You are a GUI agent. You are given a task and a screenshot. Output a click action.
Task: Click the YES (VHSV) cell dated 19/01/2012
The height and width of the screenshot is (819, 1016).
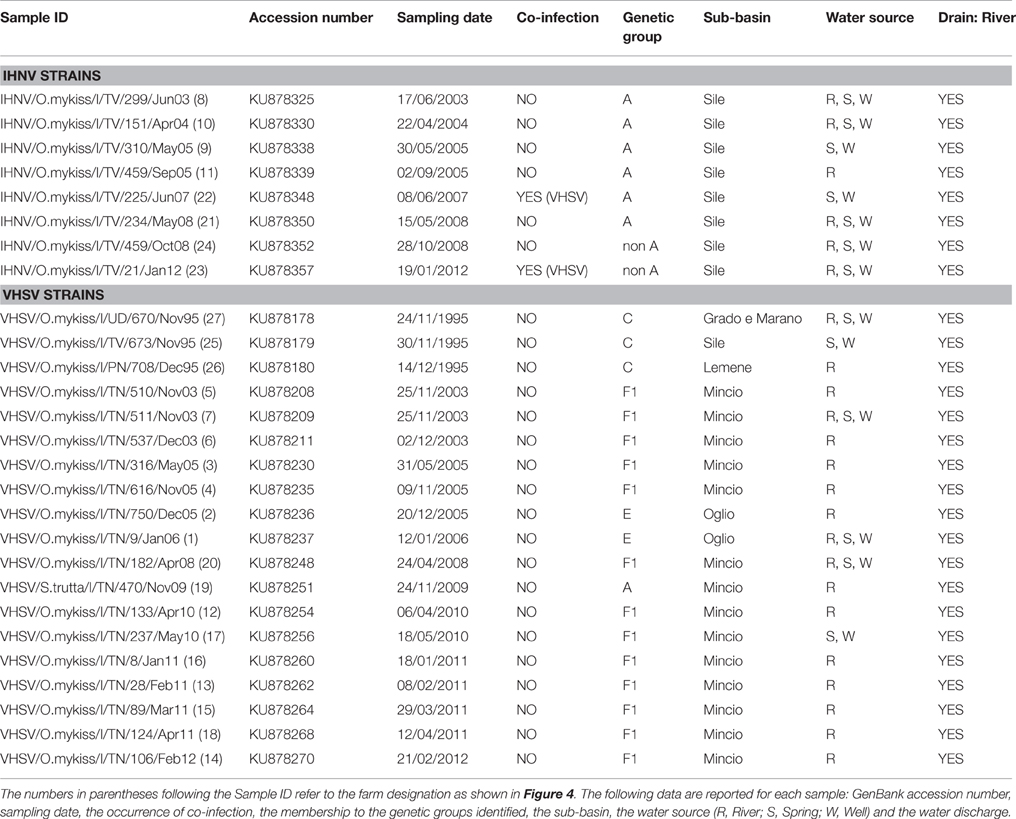pos(557,270)
